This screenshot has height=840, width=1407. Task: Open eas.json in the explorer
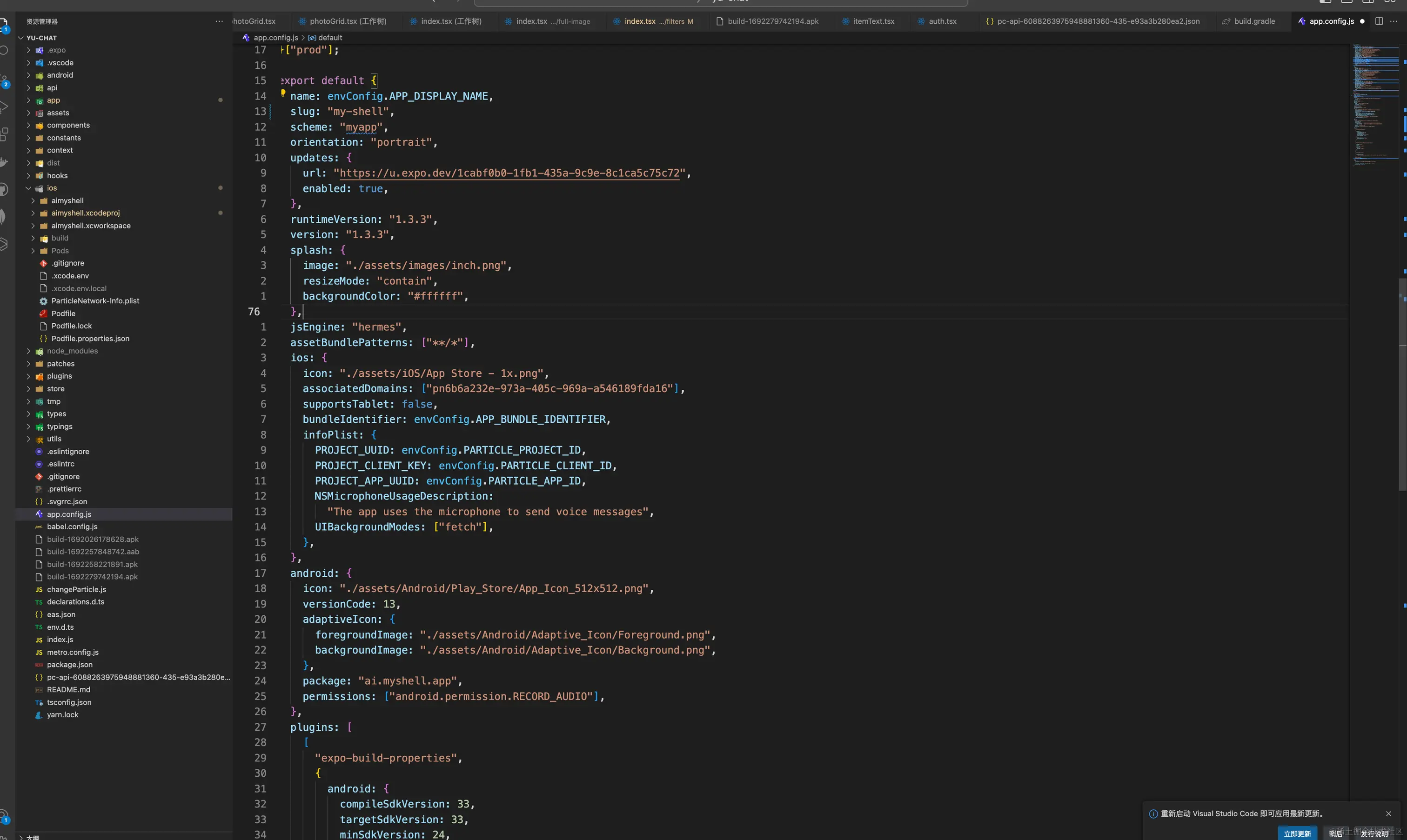61,615
